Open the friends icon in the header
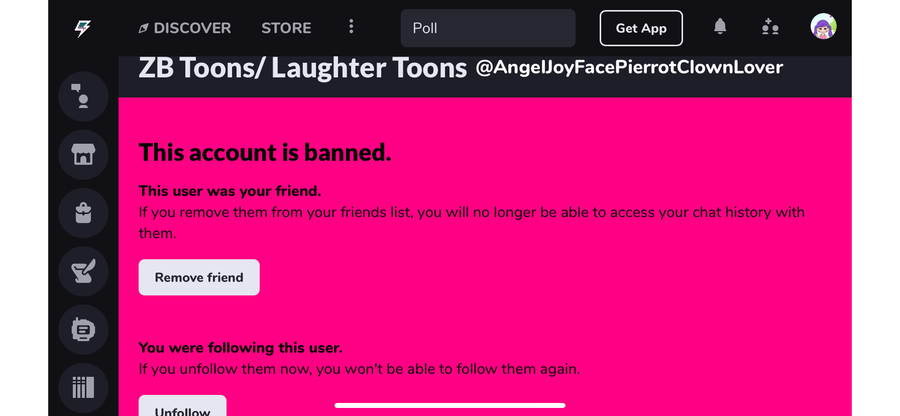The image size is (900, 416). (x=769, y=28)
